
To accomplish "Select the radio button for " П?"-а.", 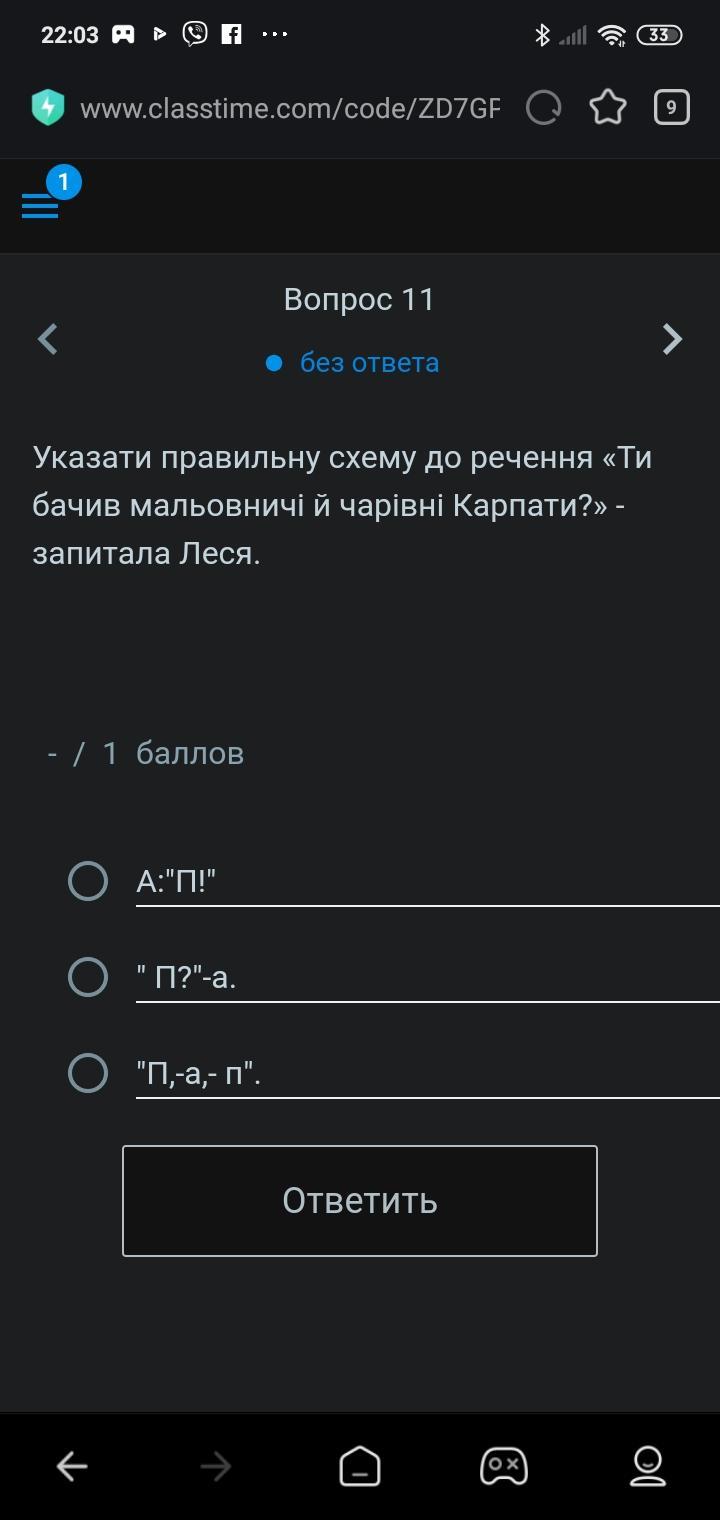I will pos(88,977).
